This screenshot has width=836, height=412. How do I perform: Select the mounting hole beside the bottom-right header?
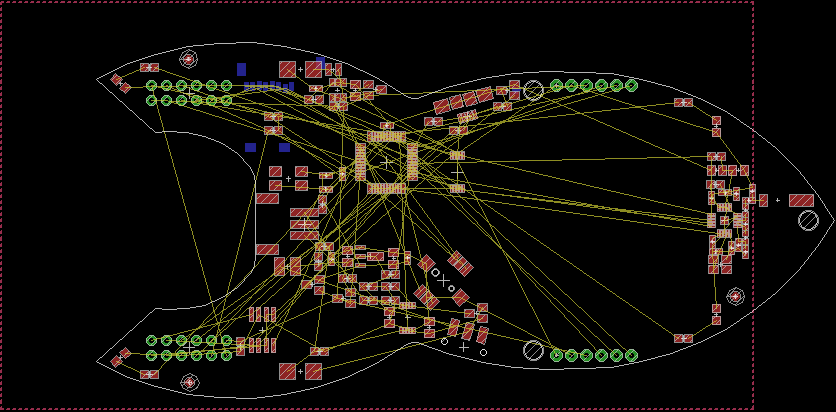pos(533,350)
